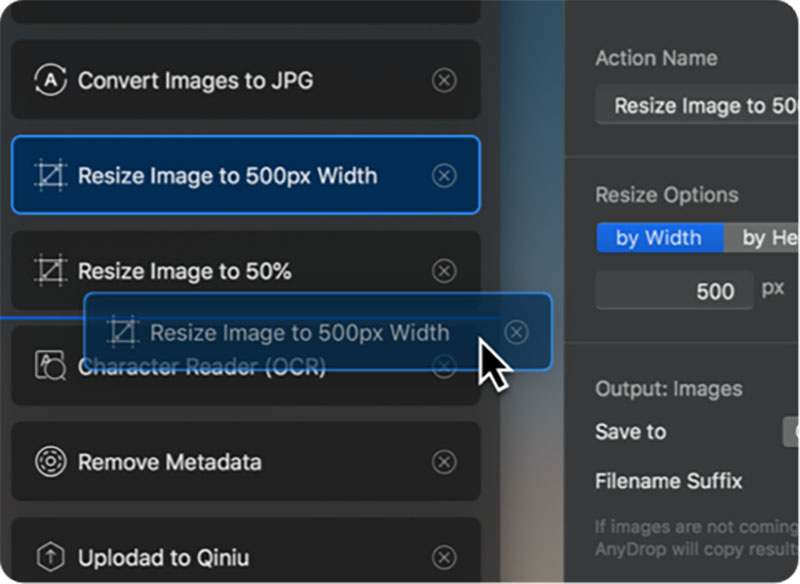Click the Upload to Qiniu icon

(50, 556)
